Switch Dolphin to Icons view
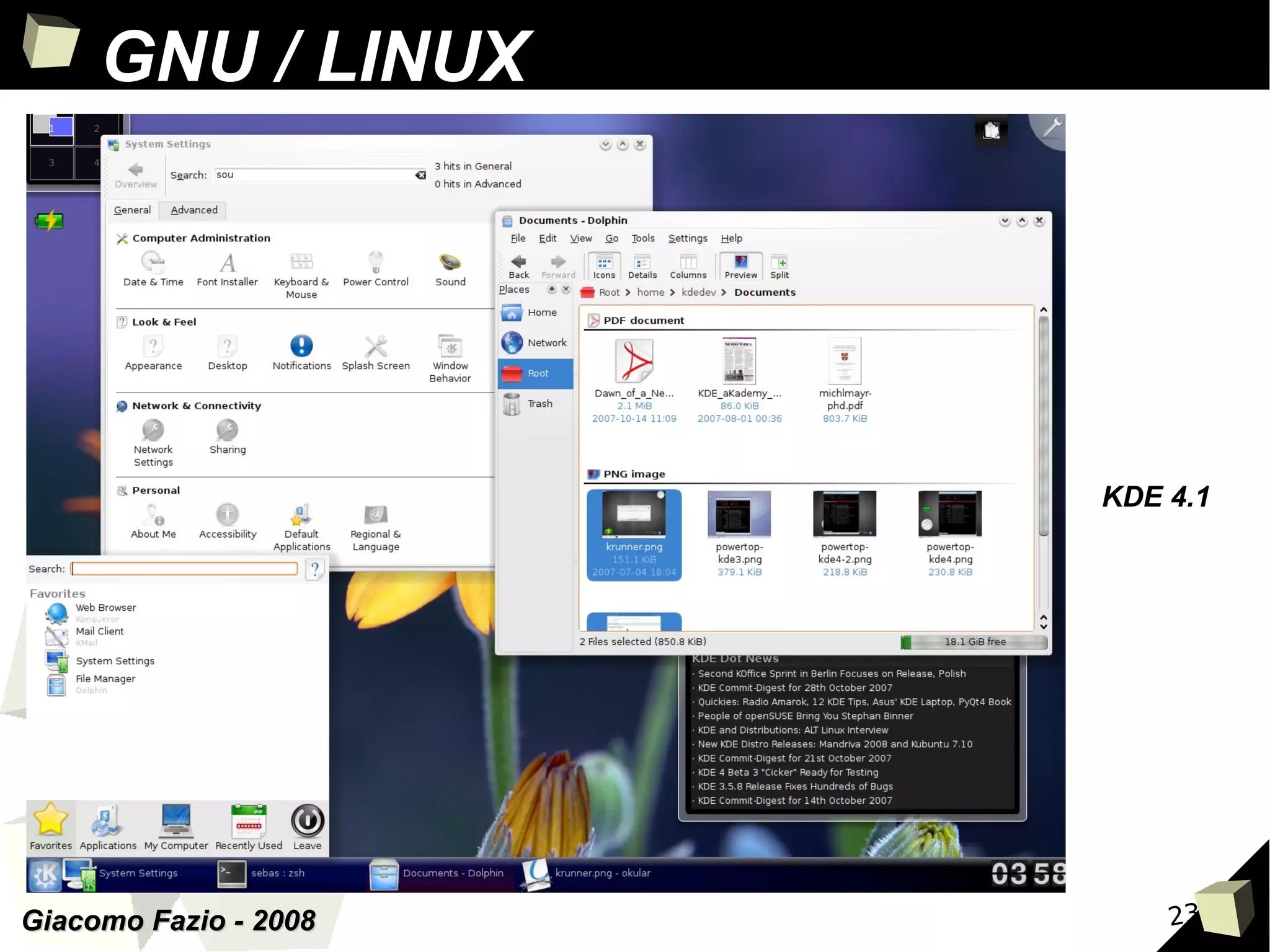Viewport: 1270px width, 952px height. [x=604, y=266]
